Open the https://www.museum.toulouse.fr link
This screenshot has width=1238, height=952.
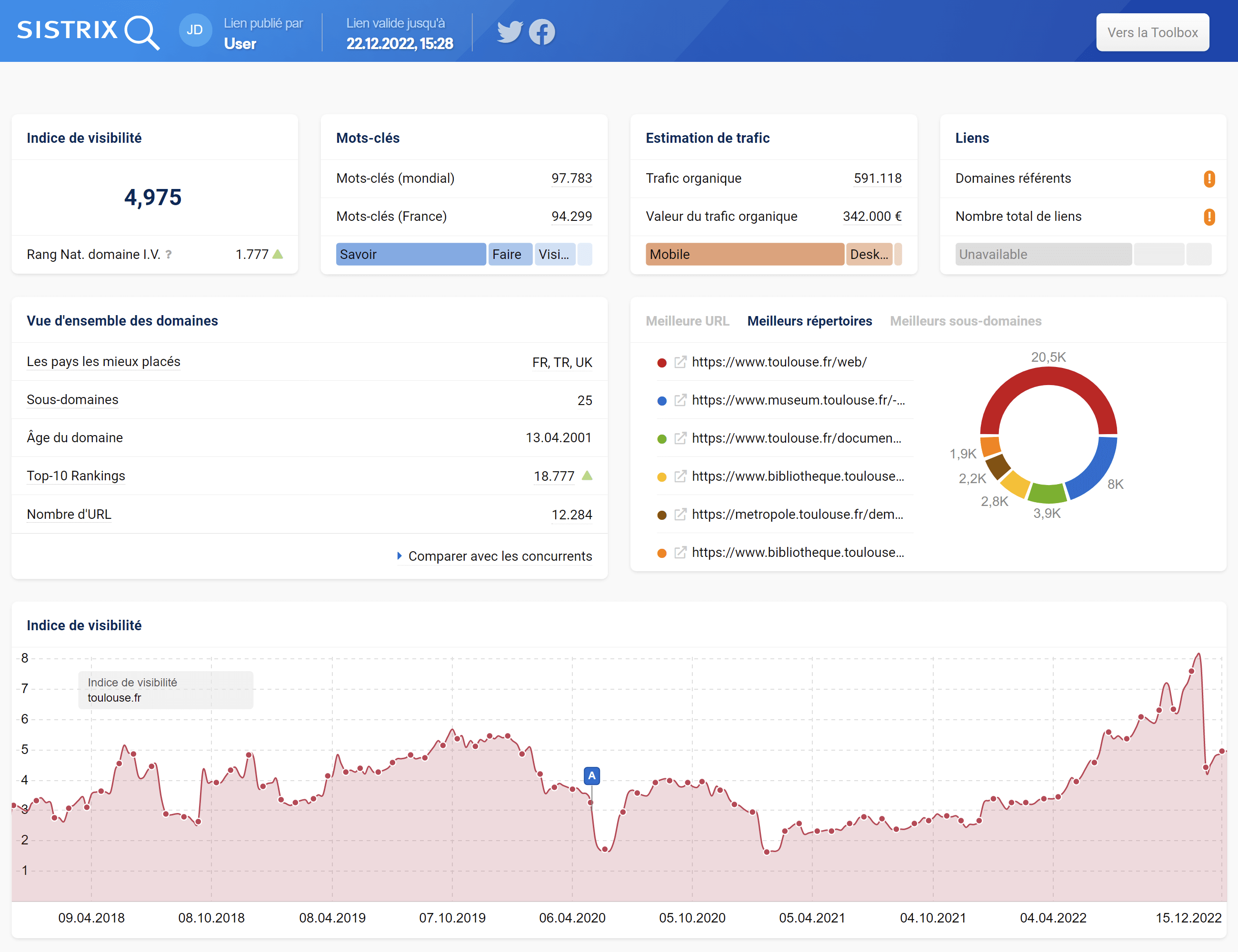click(798, 400)
